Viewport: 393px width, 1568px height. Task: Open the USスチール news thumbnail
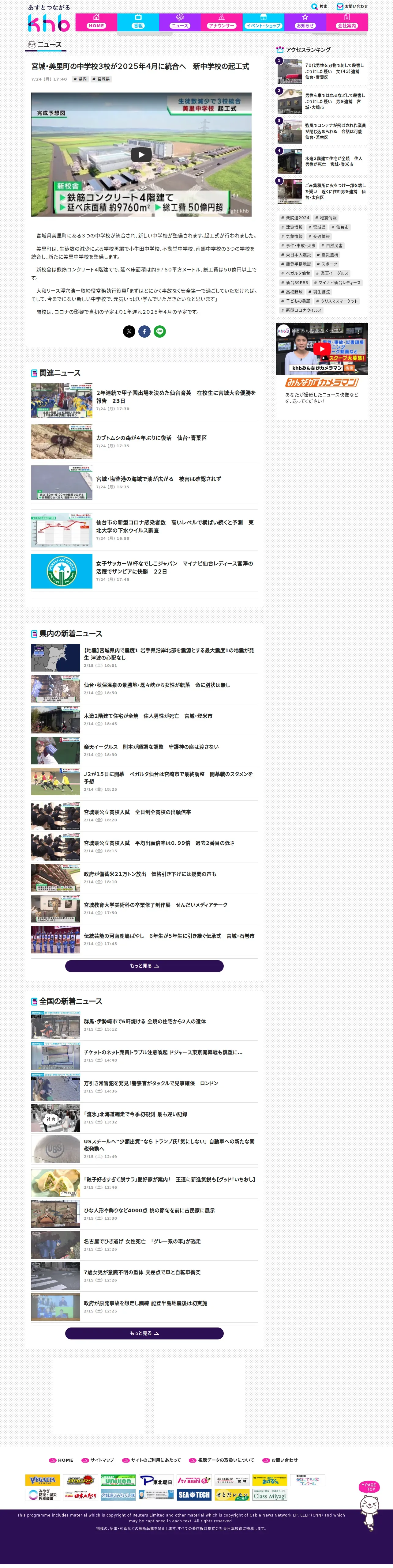55,1149
